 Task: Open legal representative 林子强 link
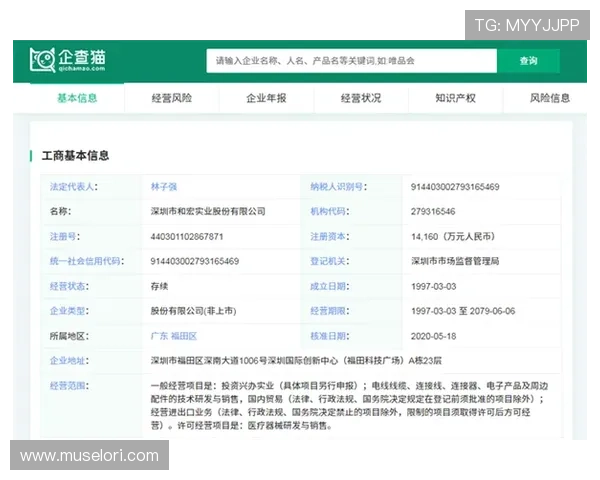[167, 187]
